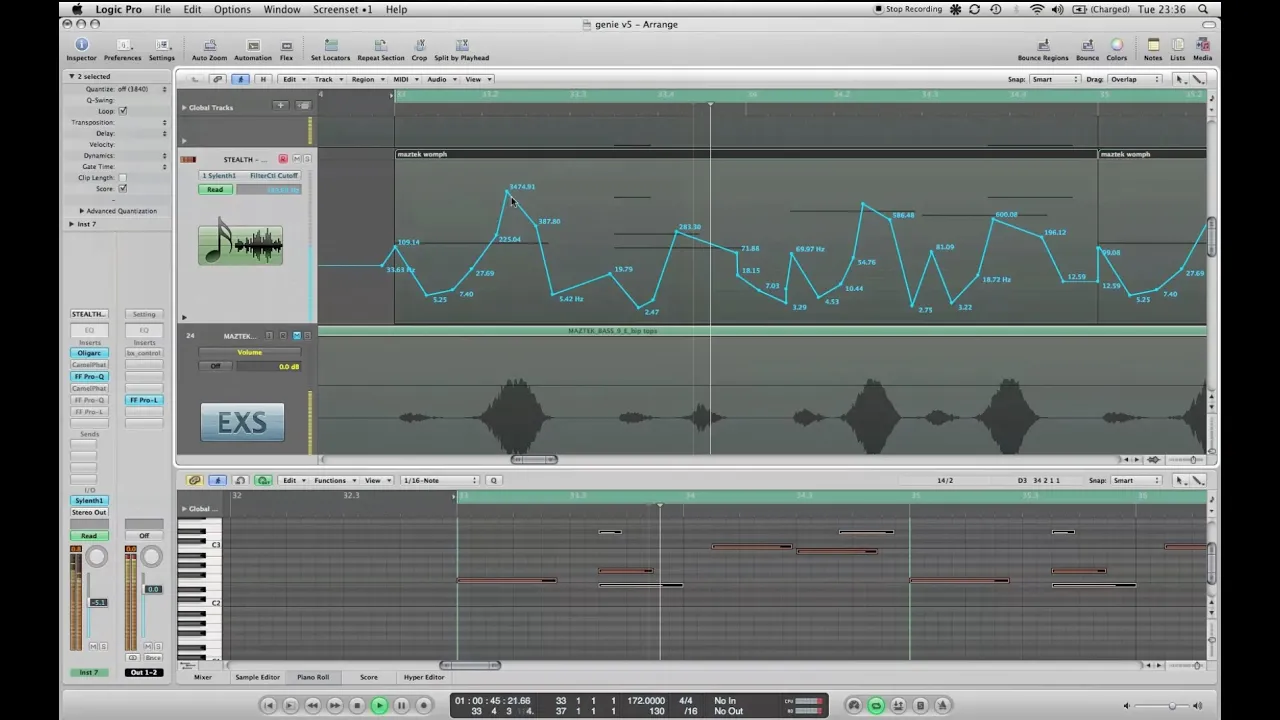Open the Audio dropdown menu

[440, 79]
